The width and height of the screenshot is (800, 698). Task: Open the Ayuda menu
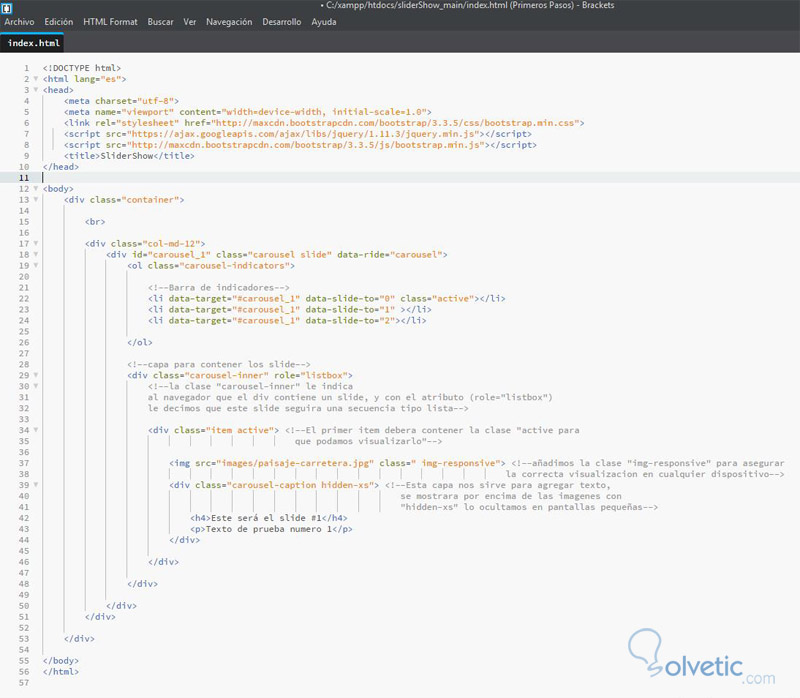[324, 21]
